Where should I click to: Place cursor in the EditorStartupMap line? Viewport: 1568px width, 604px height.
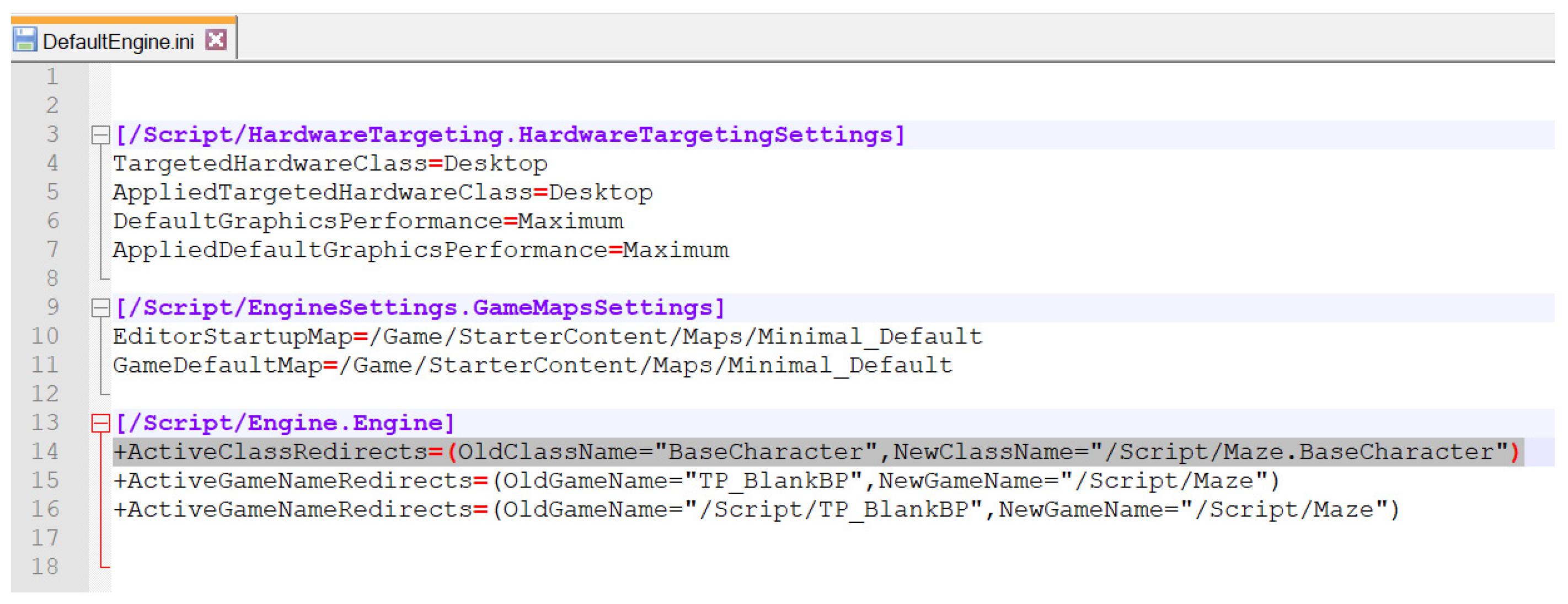[547, 336]
